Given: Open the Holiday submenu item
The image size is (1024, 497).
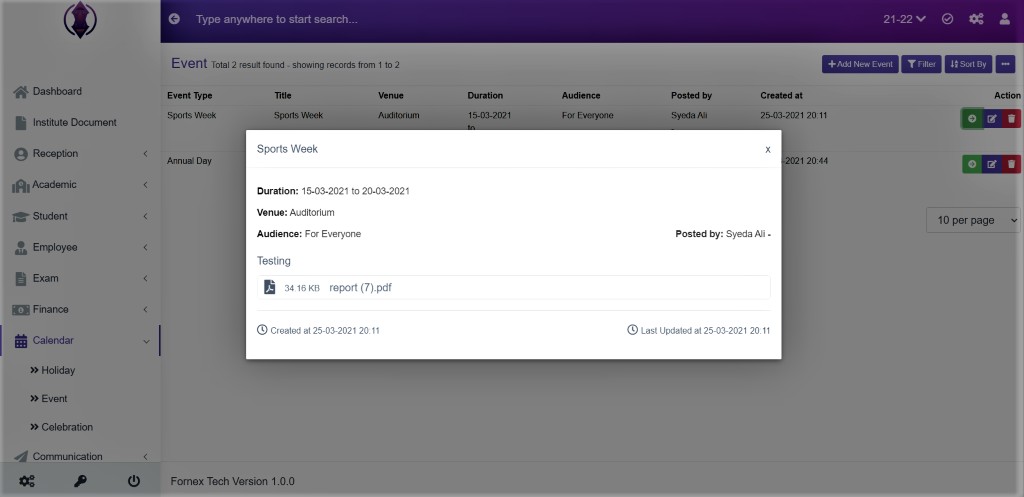Looking at the screenshot, I should tap(58, 370).
